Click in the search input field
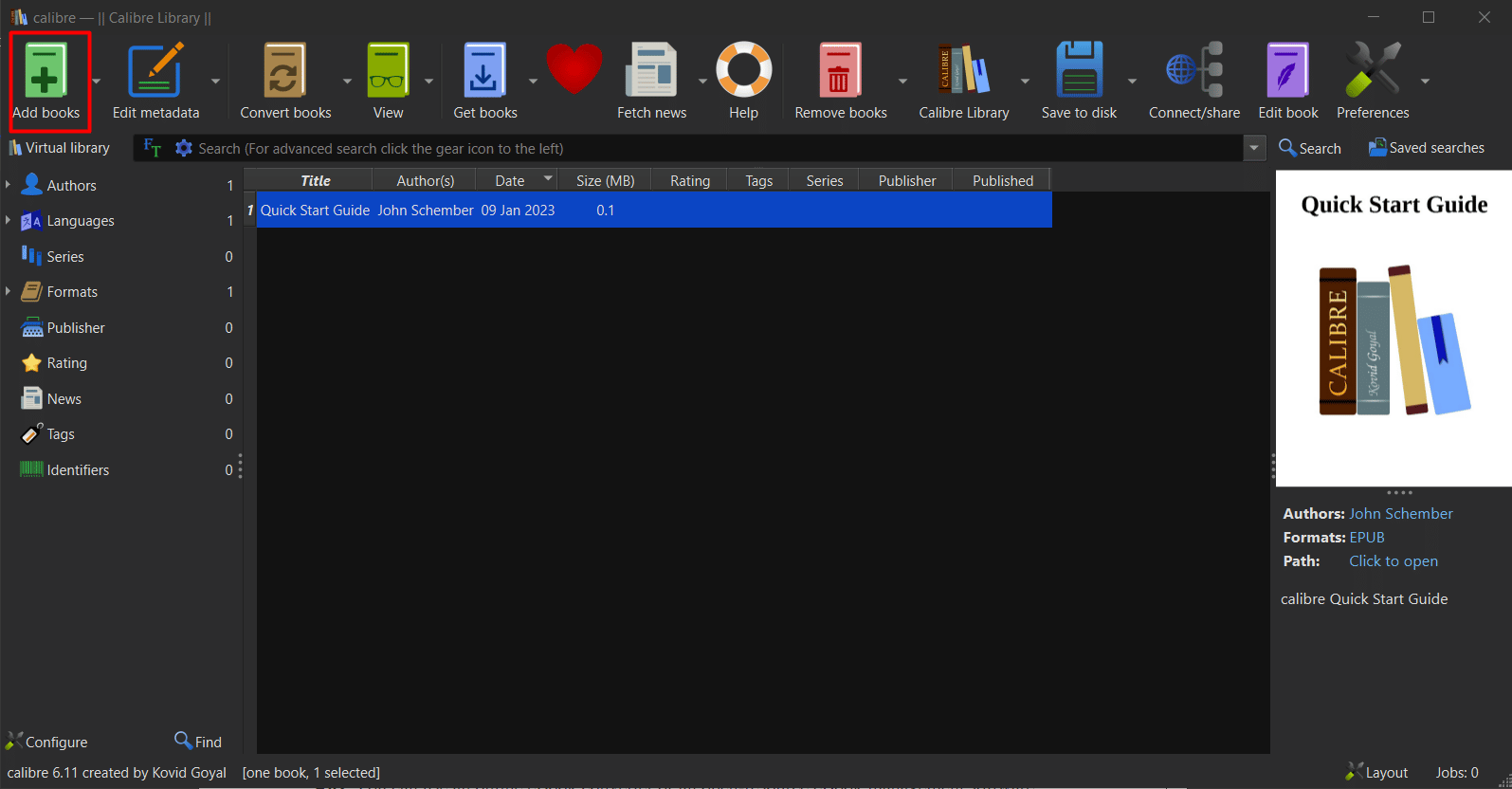 click(717, 148)
